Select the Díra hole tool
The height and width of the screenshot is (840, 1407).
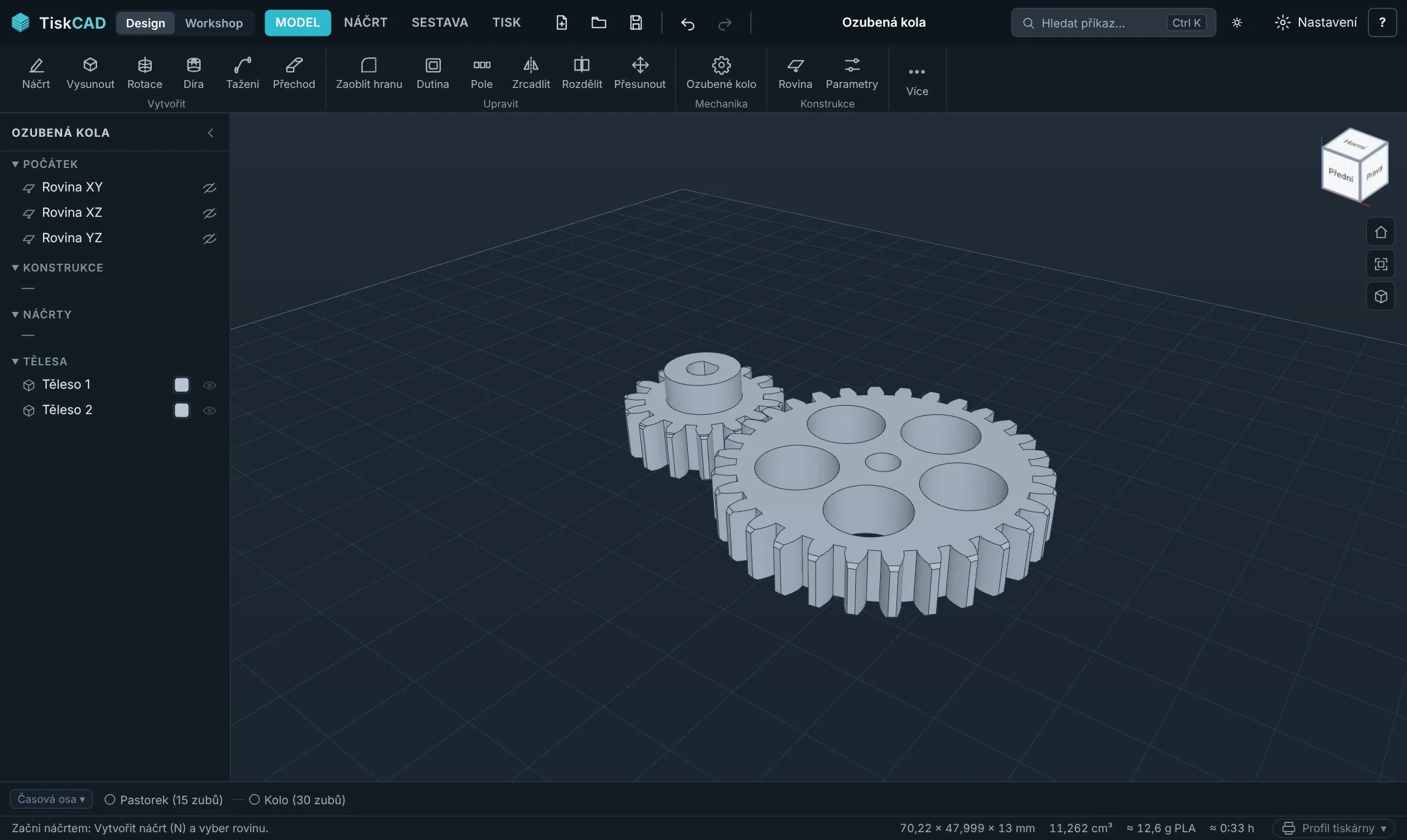coord(193,73)
